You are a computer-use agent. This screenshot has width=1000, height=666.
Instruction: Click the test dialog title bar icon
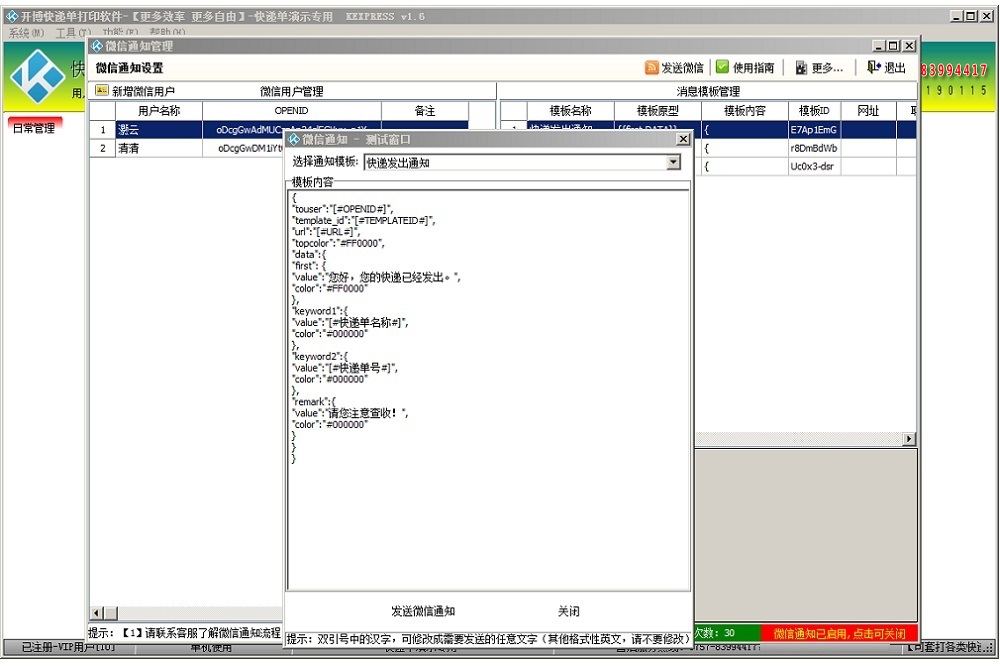pos(294,139)
